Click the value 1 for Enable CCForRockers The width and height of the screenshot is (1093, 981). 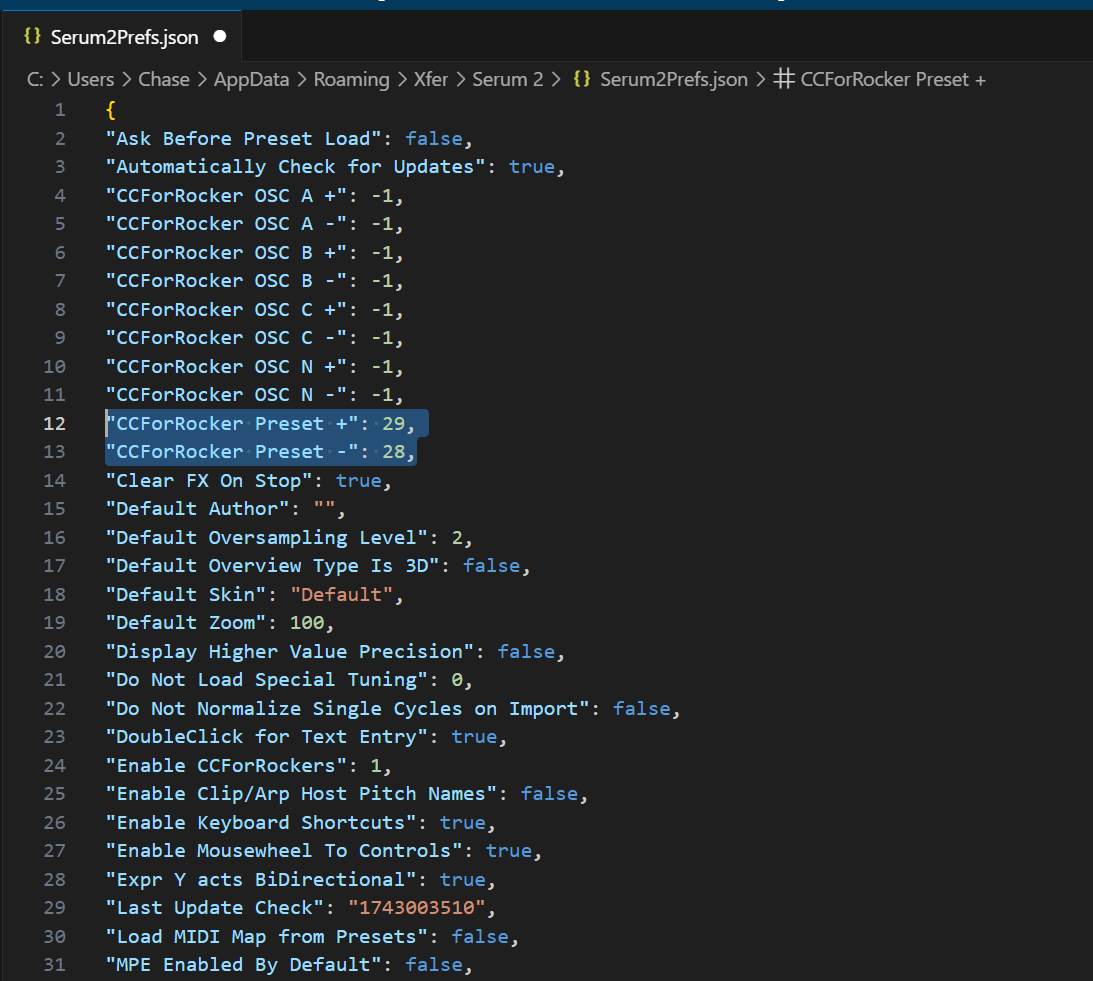[376, 766]
